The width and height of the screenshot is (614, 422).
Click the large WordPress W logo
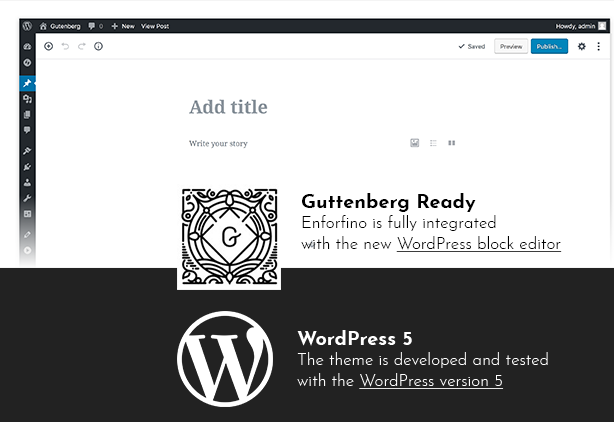(225, 359)
